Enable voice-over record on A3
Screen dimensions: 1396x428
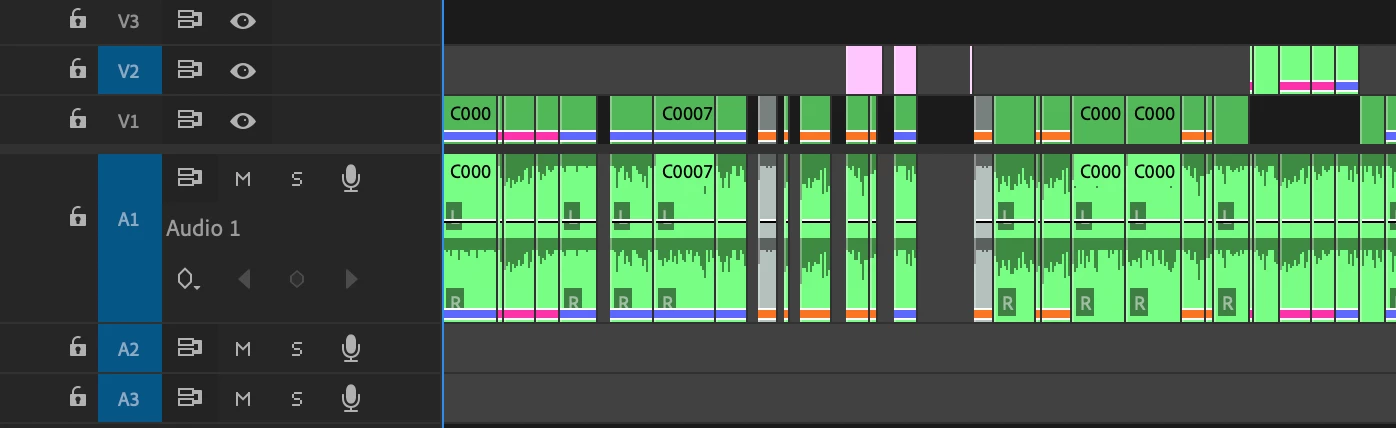tap(350, 399)
